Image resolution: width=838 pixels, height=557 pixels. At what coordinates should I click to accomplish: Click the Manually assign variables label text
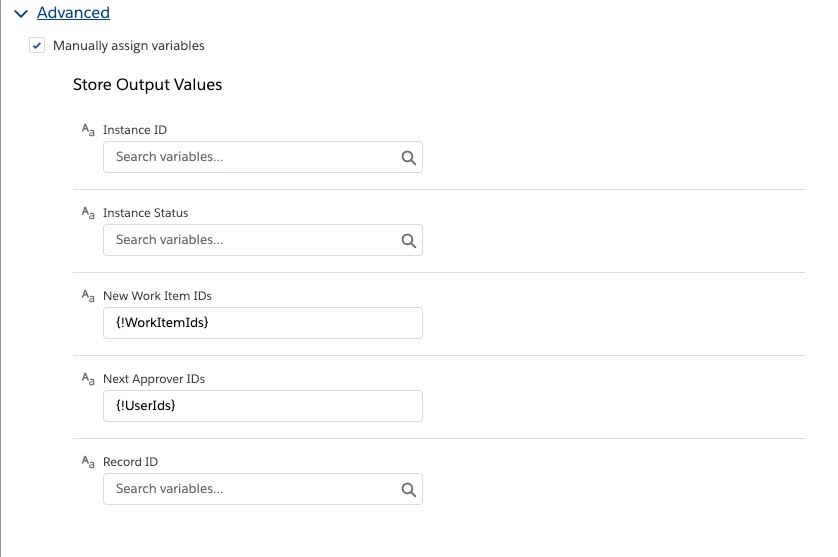point(128,46)
